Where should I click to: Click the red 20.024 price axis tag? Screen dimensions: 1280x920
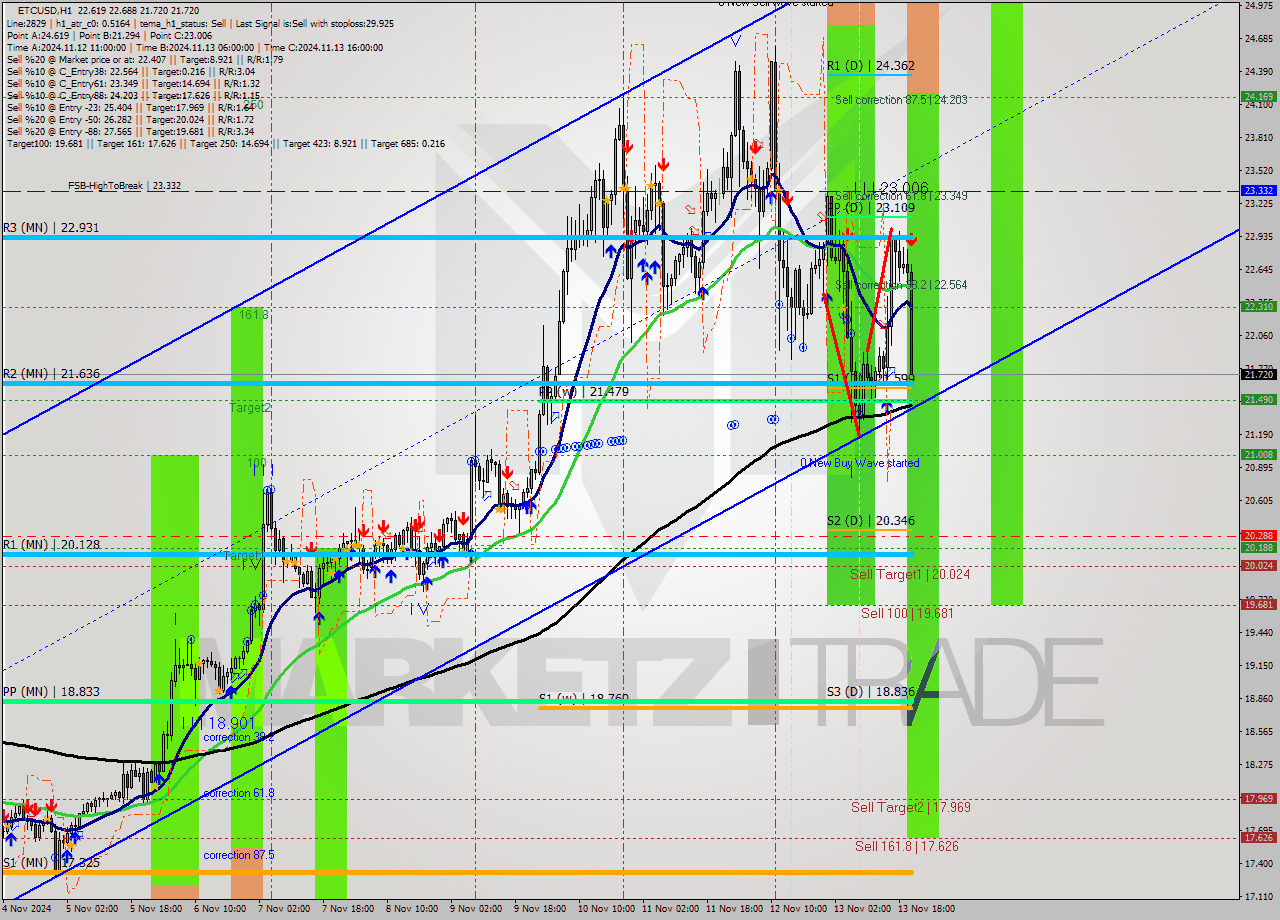click(x=1258, y=566)
